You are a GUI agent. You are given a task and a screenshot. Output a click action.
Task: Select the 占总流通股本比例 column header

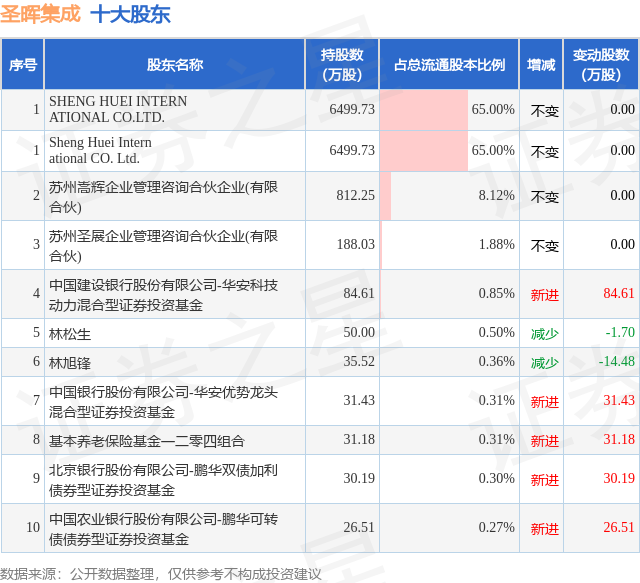click(449, 65)
